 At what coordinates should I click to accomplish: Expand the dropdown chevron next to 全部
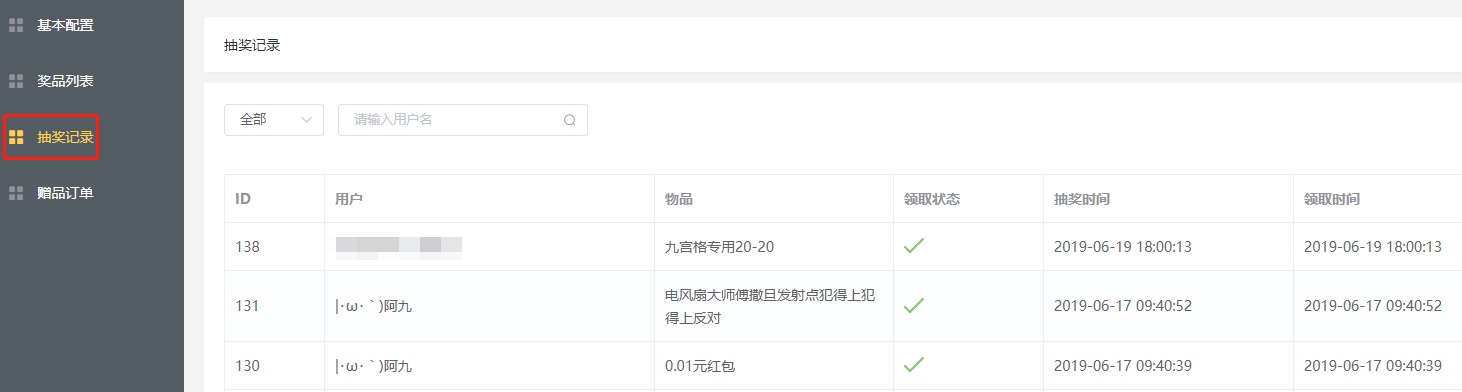click(307, 120)
